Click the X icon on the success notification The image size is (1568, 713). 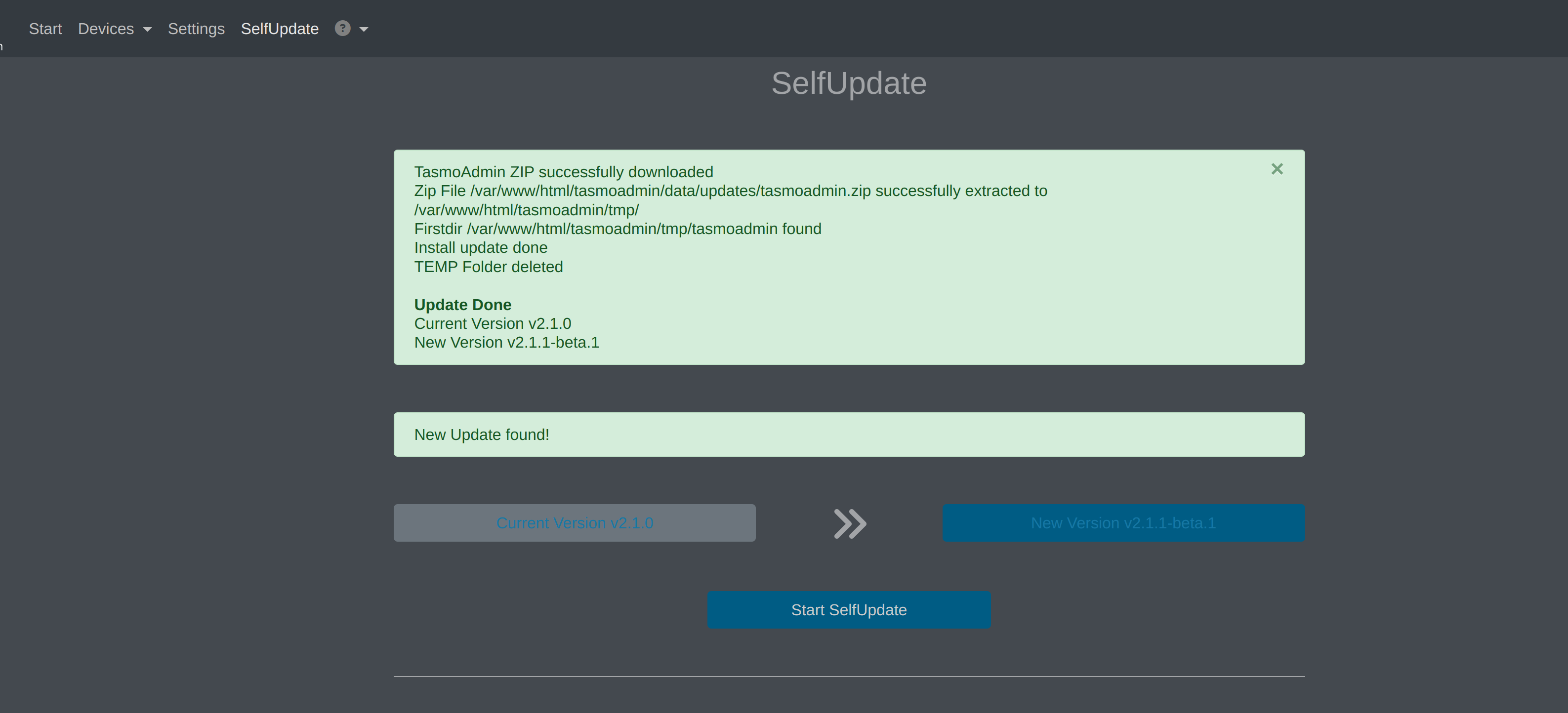pyautogui.click(x=1277, y=168)
